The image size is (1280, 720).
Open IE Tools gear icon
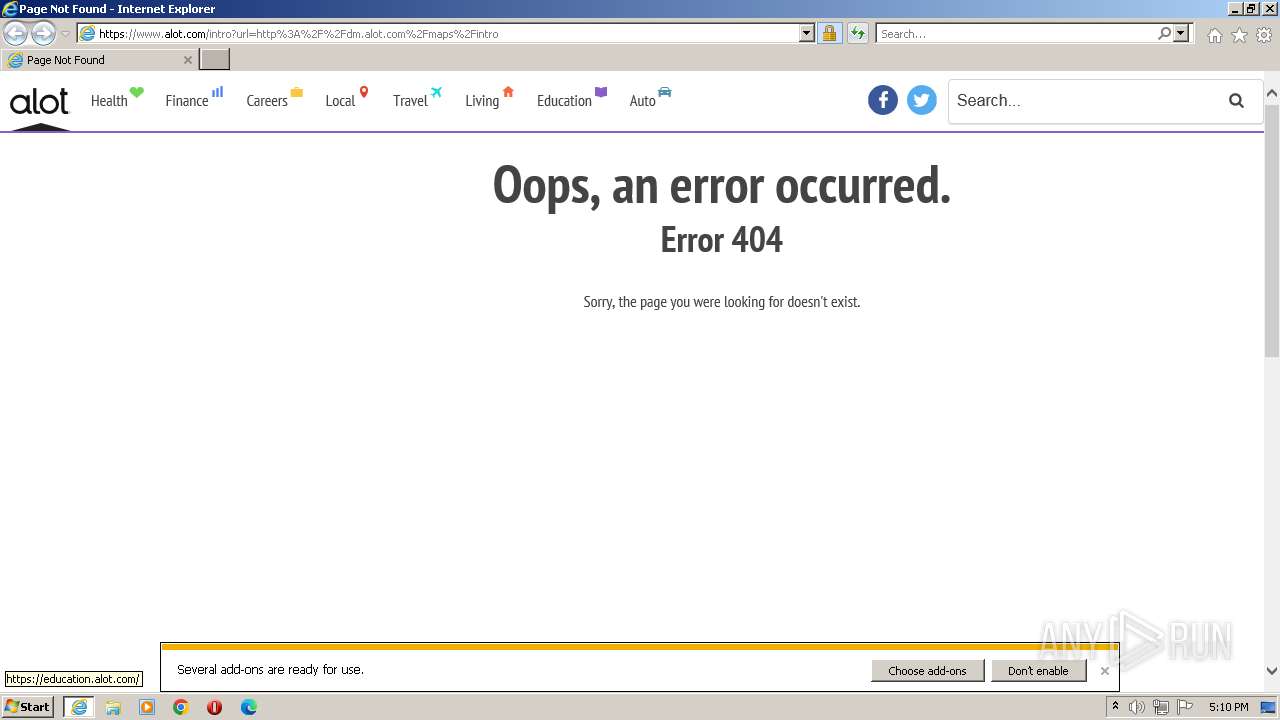[1264, 35]
